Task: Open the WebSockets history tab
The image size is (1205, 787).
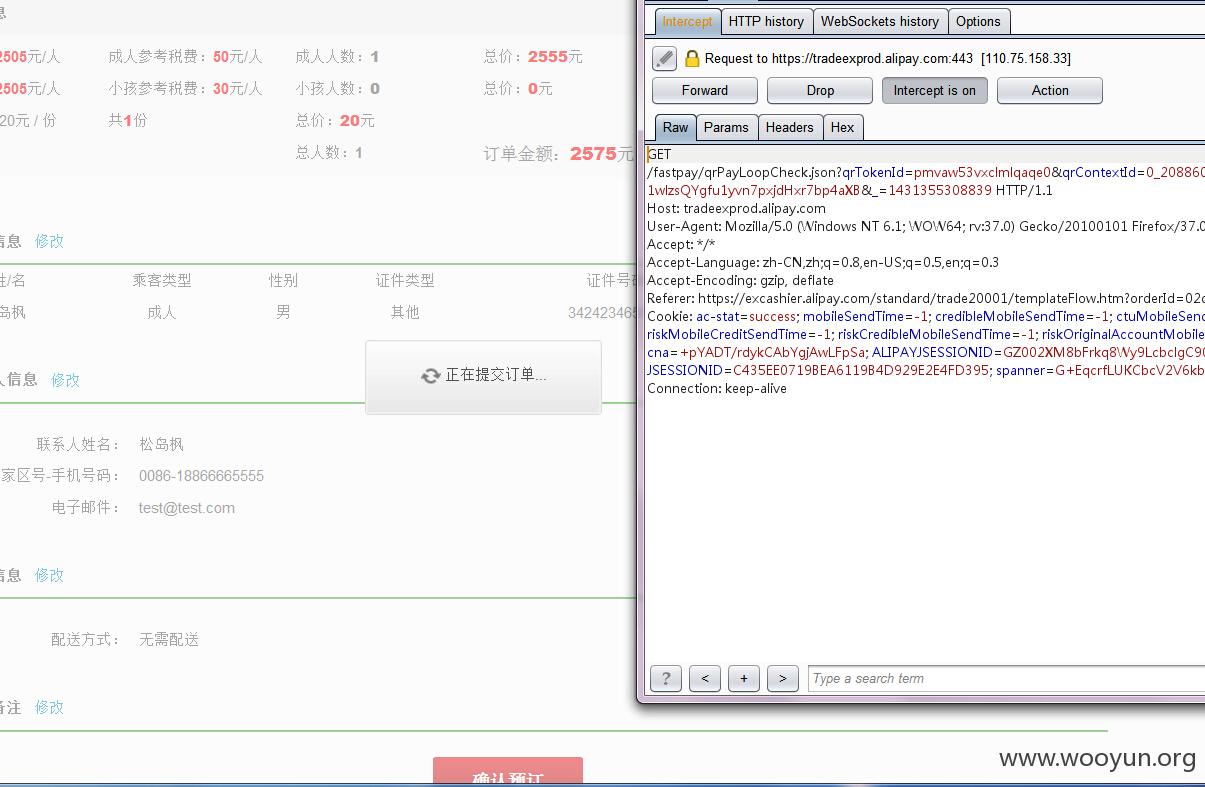Action: coord(880,21)
